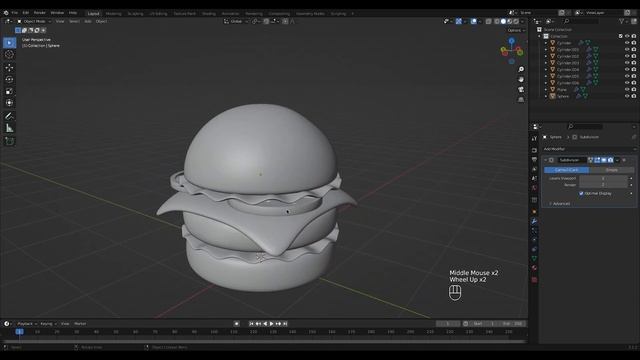The image size is (640, 360).
Task: Select the Transform tool
Action: pyautogui.click(x=9, y=103)
